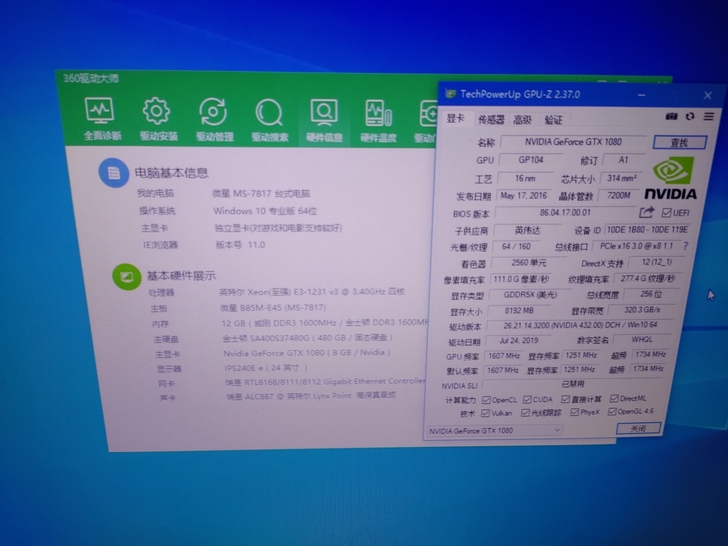Screen dimensions: 728x546
Task: Click the 16 nm process value
Action: click(x=525, y=178)
